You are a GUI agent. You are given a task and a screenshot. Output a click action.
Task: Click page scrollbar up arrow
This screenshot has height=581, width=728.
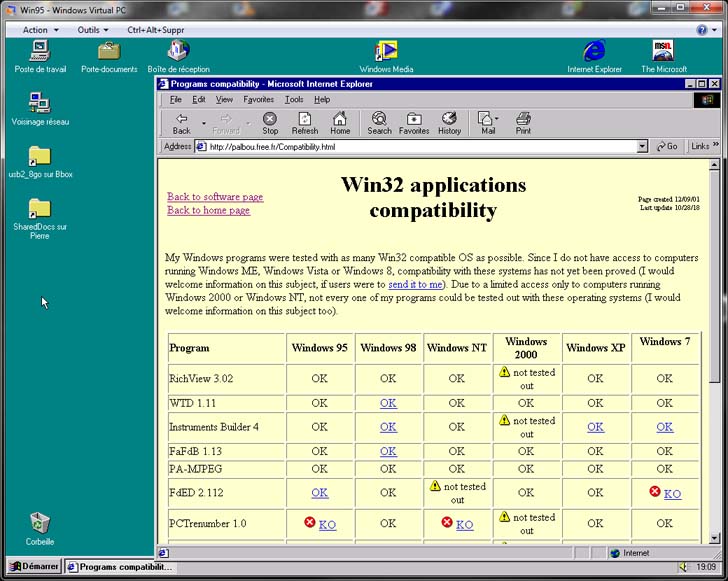714,164
